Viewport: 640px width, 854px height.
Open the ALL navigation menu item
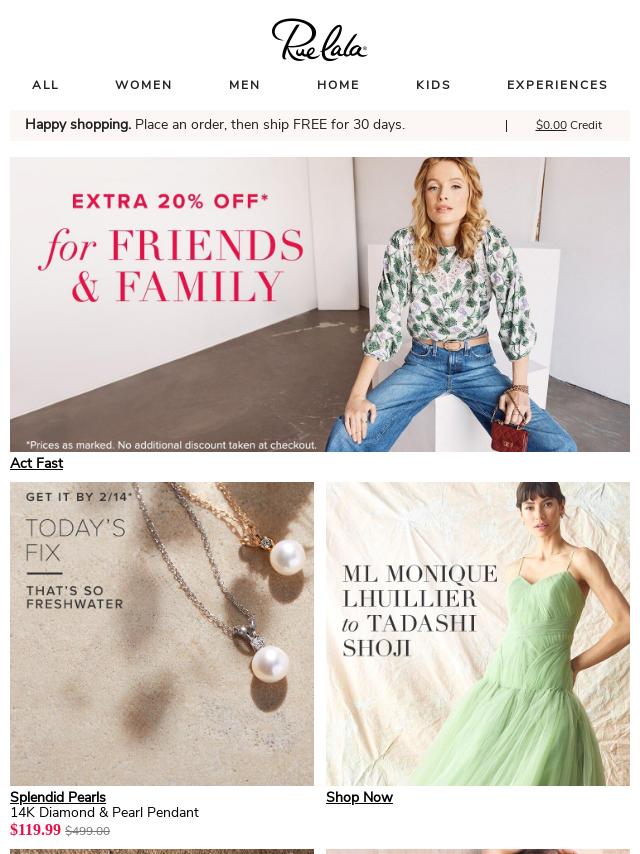45,85
